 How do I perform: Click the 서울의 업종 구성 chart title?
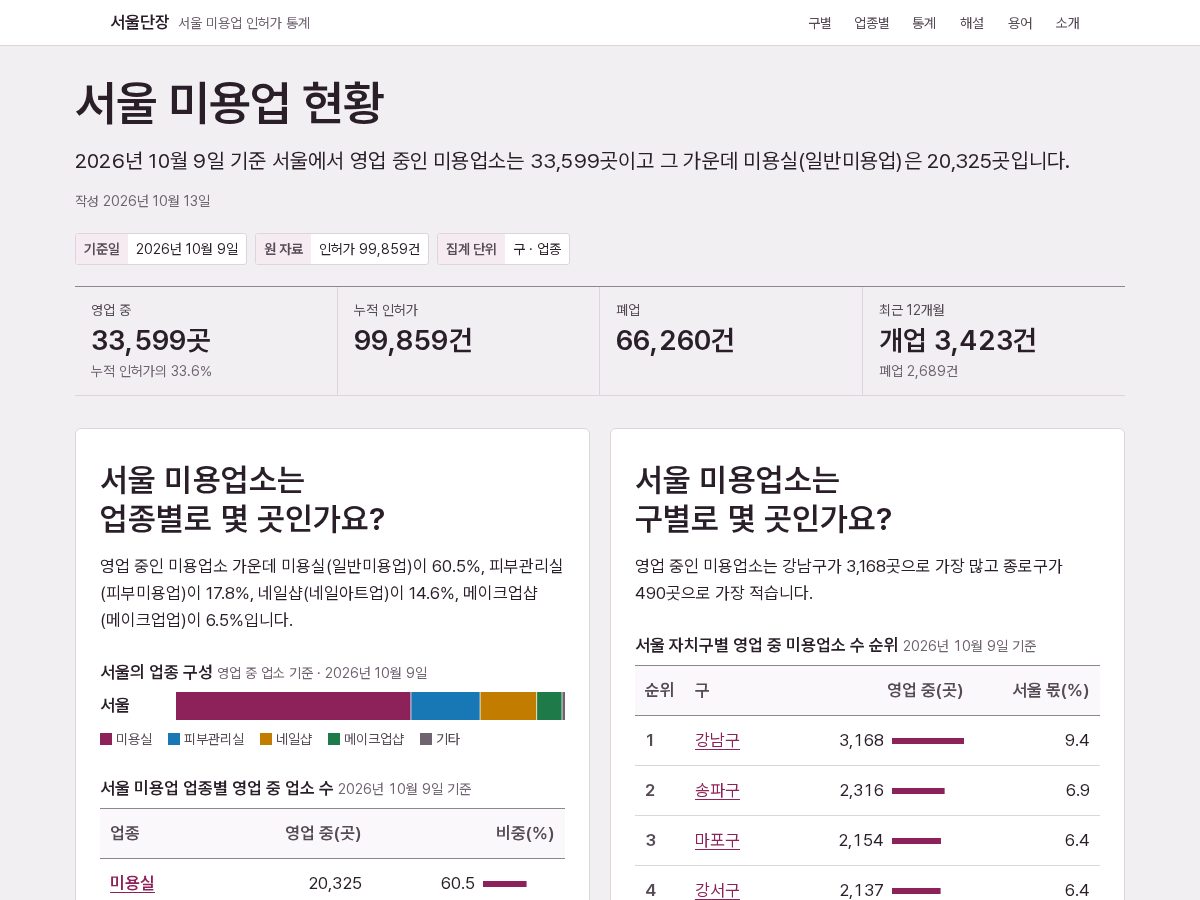(156, 672)
